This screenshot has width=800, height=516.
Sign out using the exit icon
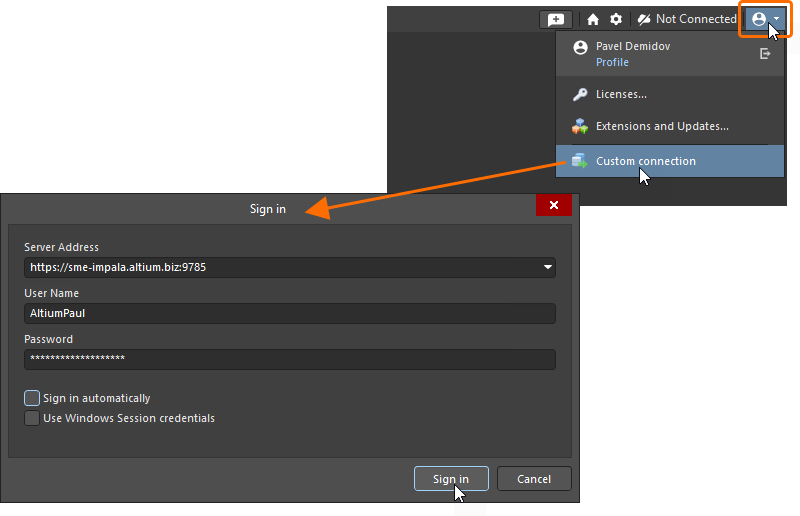pos(764,54)
